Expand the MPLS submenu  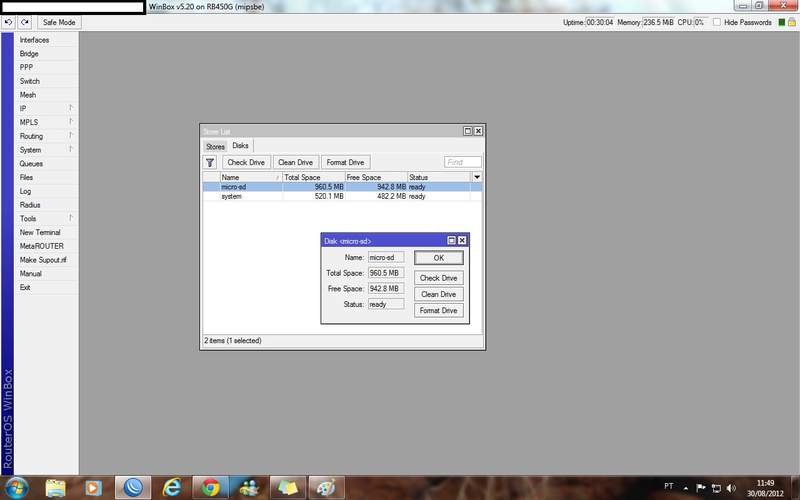[46, 122]
